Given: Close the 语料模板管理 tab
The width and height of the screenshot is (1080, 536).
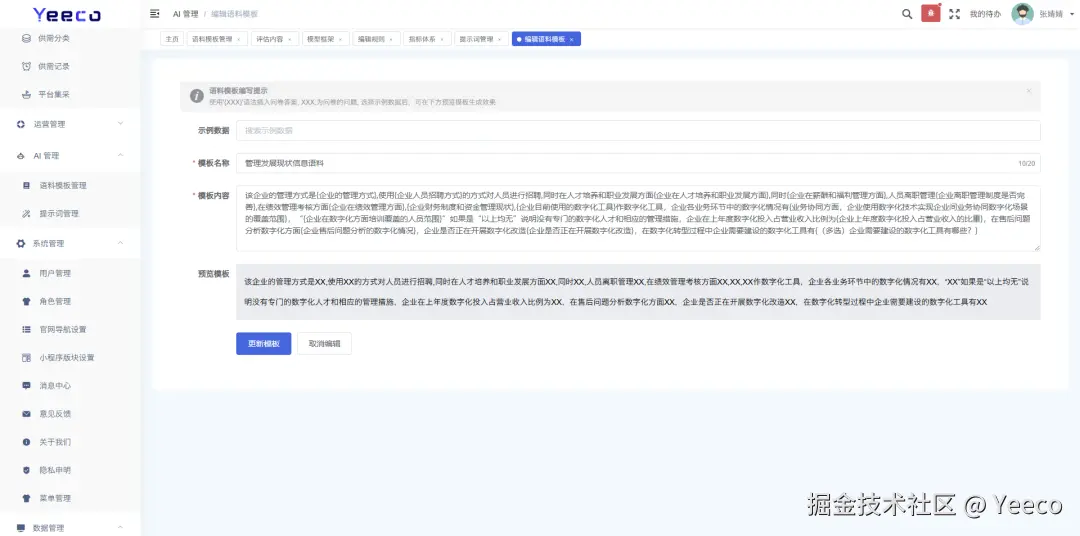Looking at the screenshot, I should tap(238, 40).
